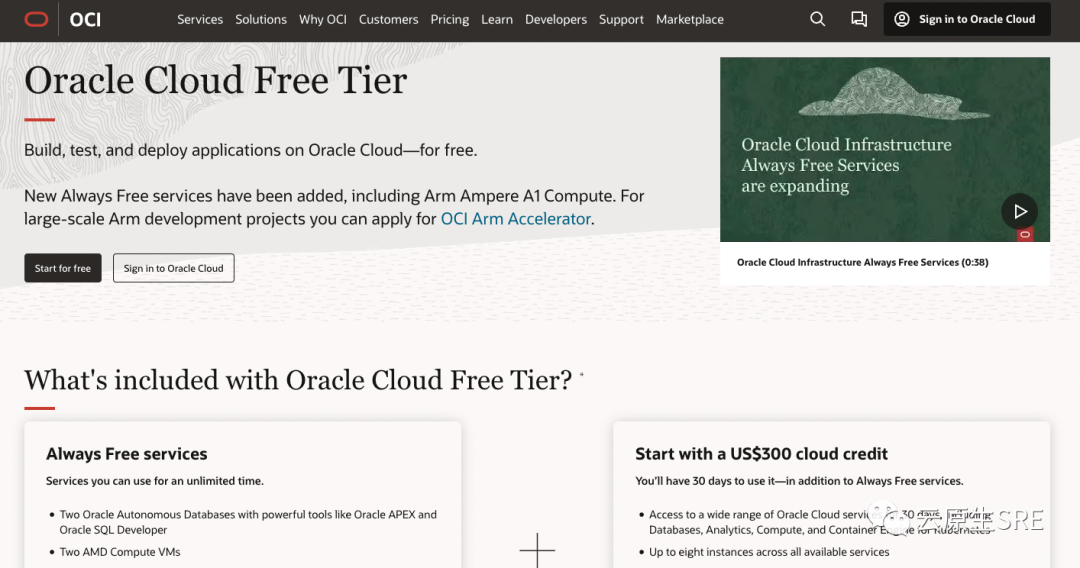Click What's included with Oracle Cloud heading
This screenshot has width=1080, height=568.
[x=298, y=380]
